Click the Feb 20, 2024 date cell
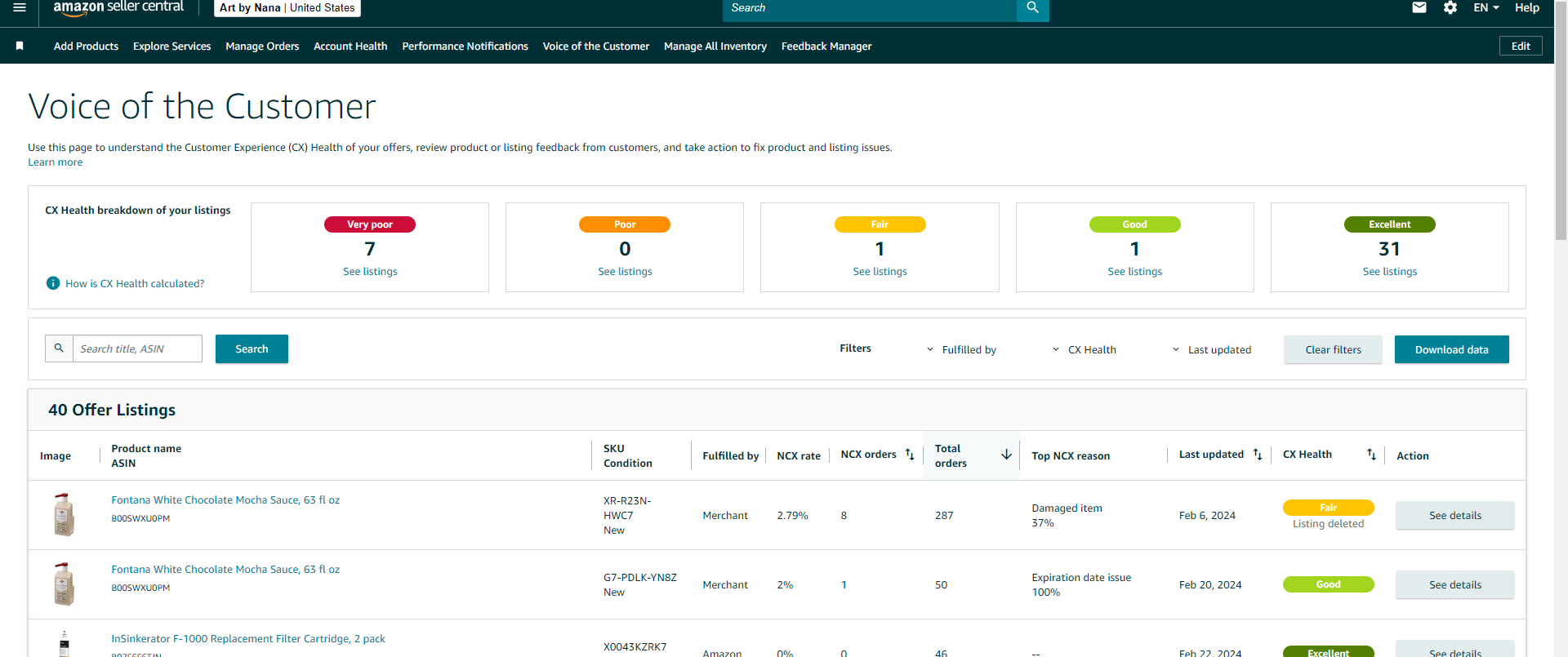This screenshot has height=657, width=1568. coord(1210,585)
